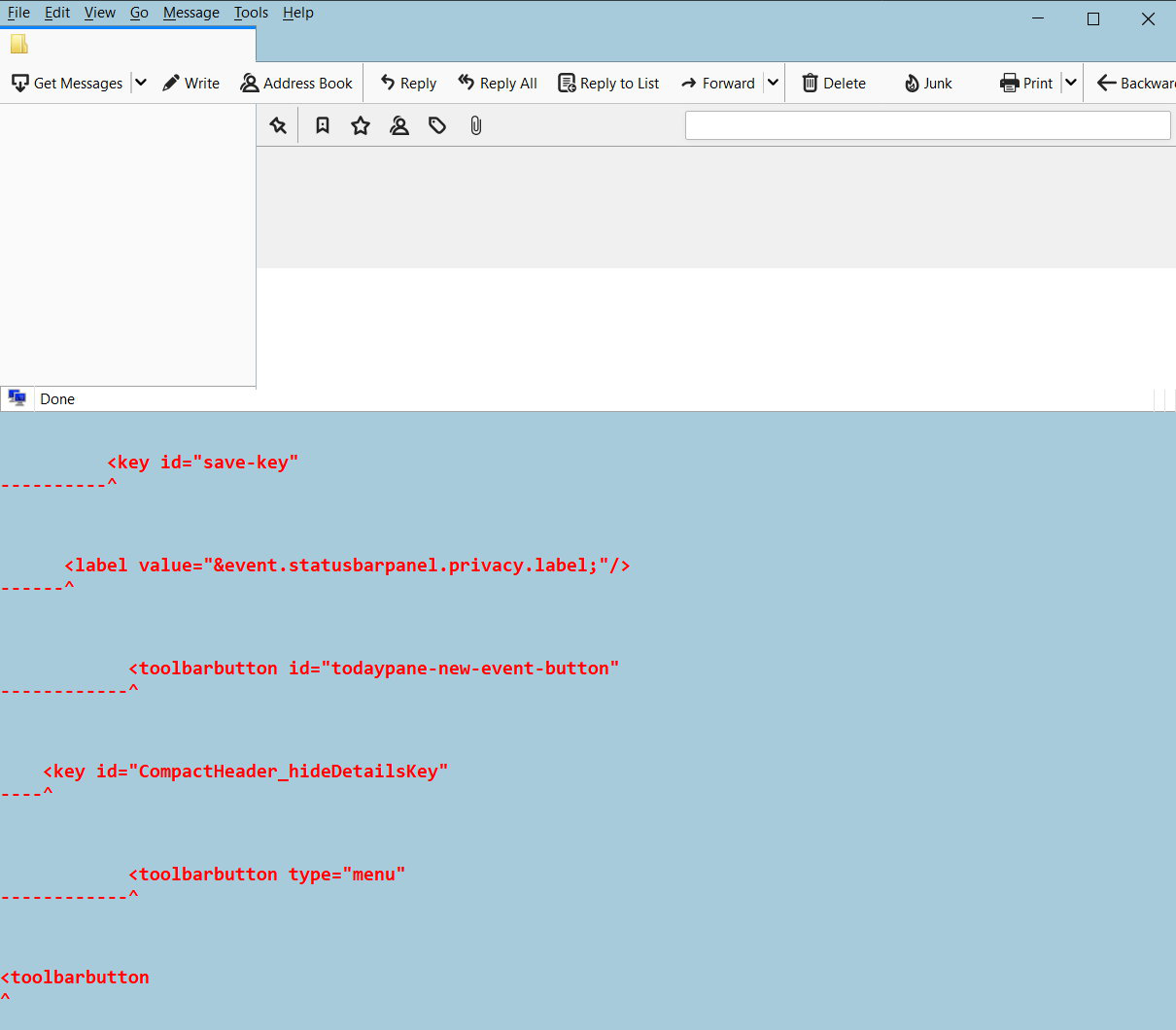Expand the Print dropdown arrow
The image size is (1176, 1030).
tap(1070, 84)
